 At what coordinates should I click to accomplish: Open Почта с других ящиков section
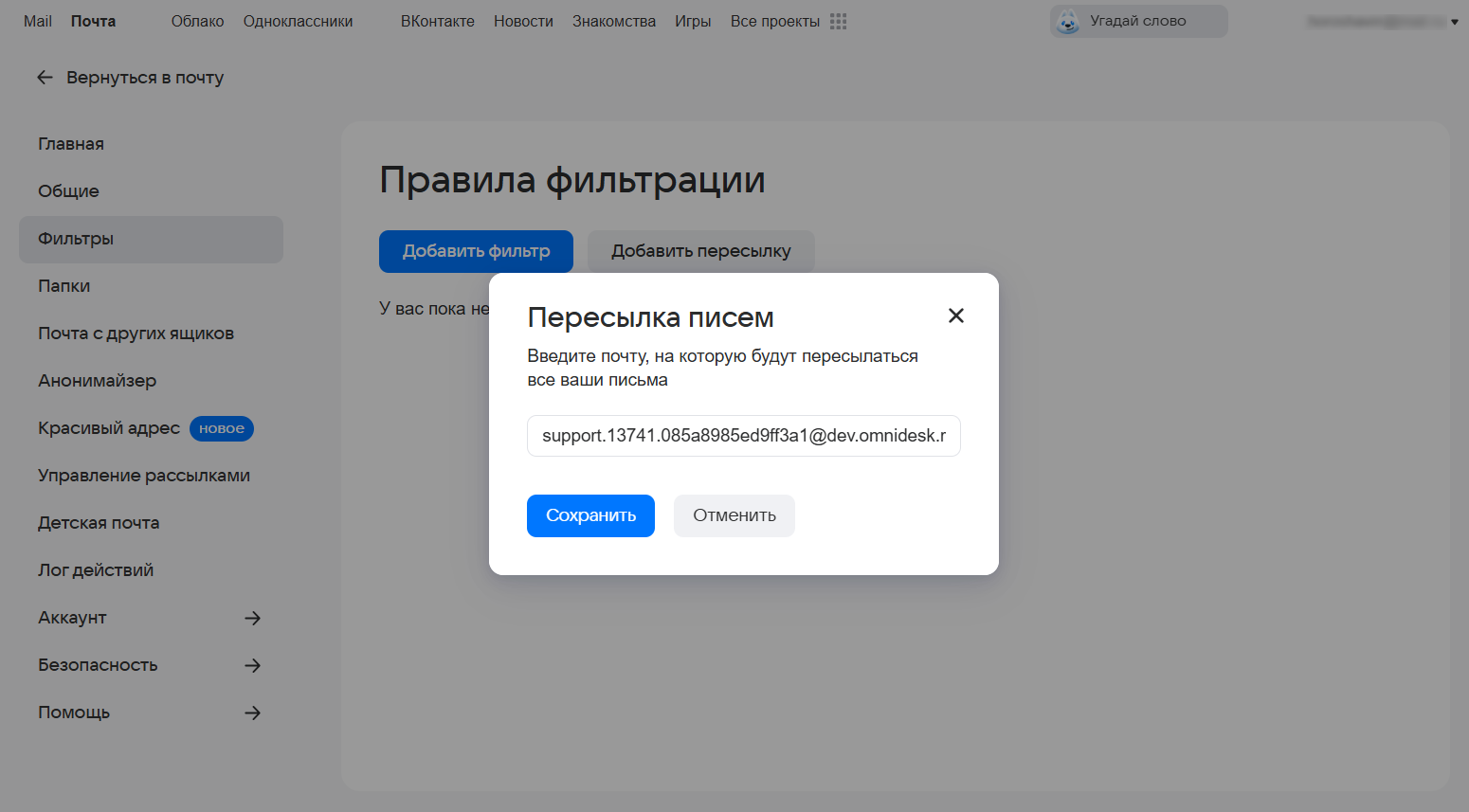pos(136,334)
